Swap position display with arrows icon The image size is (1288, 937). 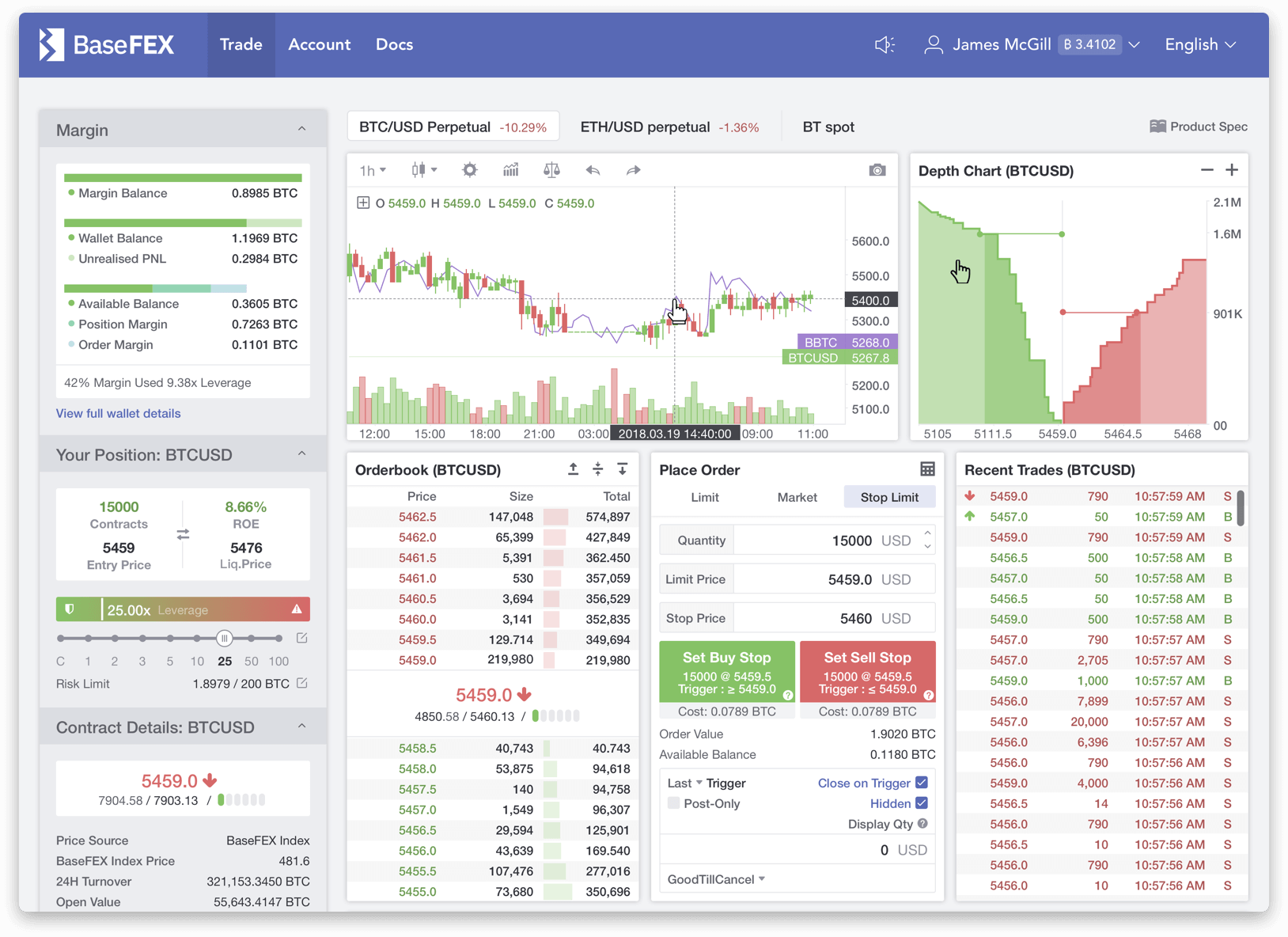(183, 535)
